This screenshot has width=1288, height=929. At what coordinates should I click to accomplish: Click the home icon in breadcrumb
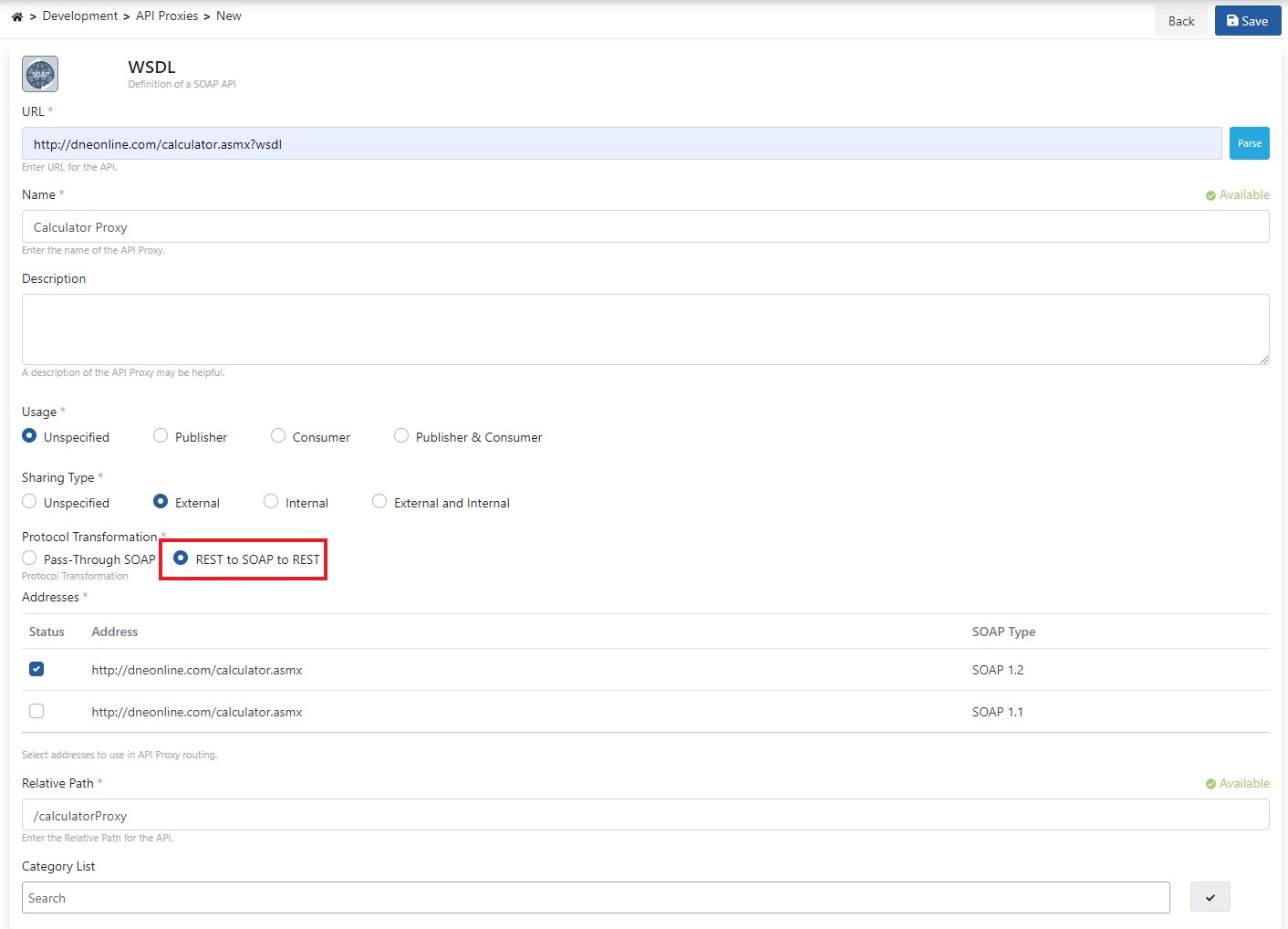click(x=17, y=16)
